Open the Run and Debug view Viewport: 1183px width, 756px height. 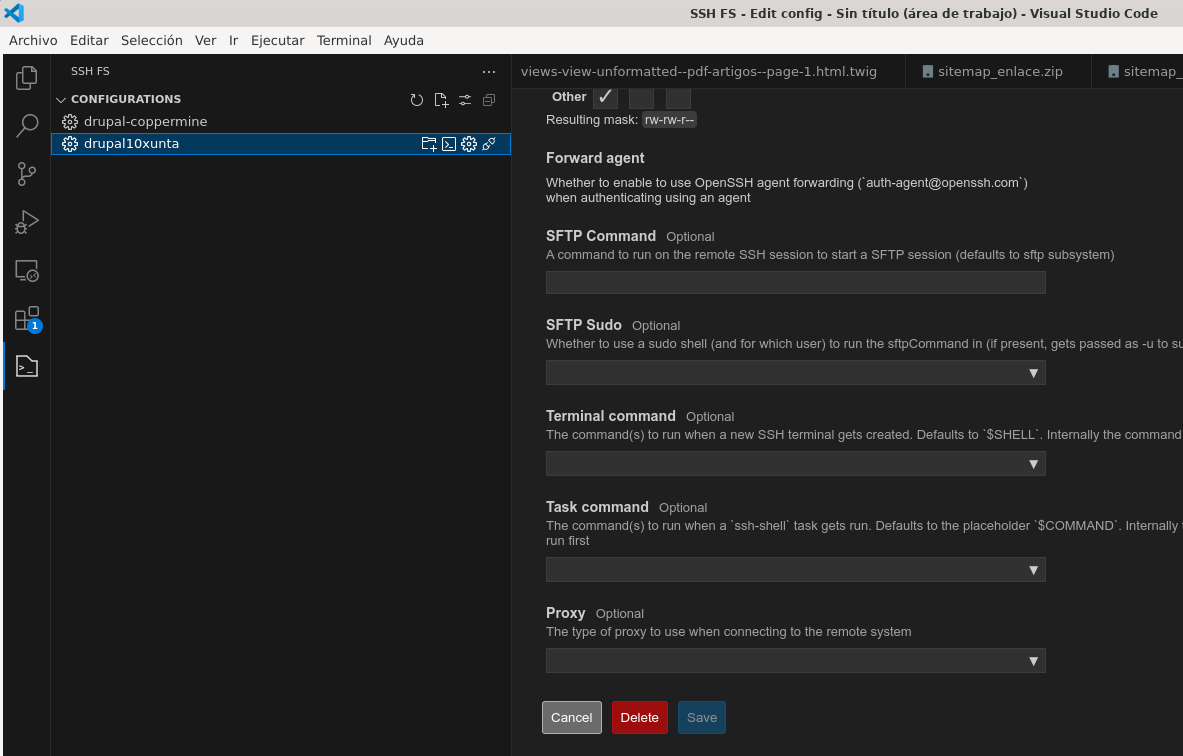[27, 222]
